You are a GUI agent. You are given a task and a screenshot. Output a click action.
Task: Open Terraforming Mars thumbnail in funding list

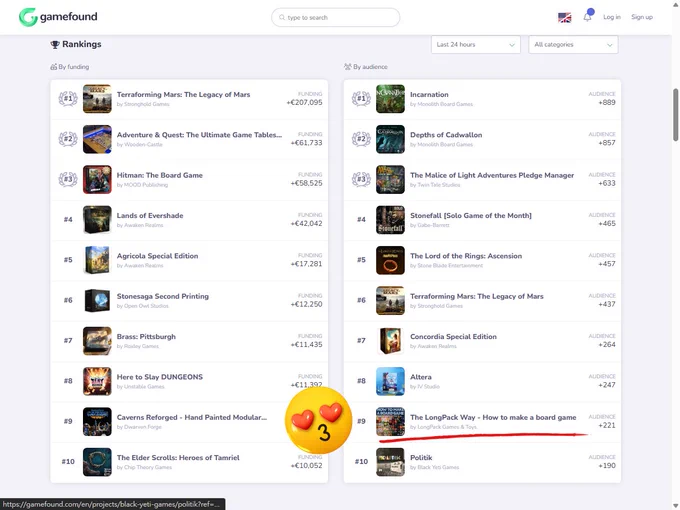pyautogui.click(x=97, y=99)
